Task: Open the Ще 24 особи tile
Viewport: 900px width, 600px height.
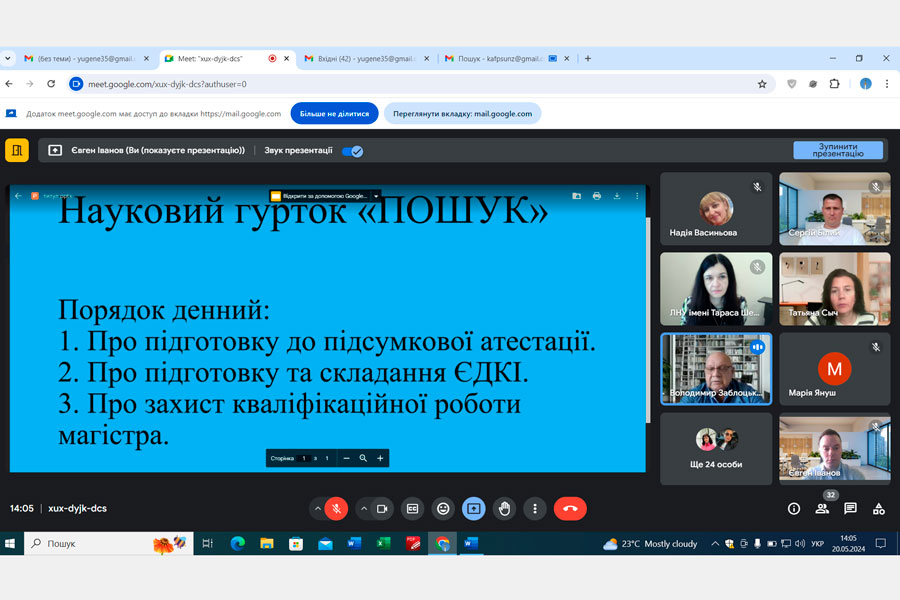Action: 716,449
